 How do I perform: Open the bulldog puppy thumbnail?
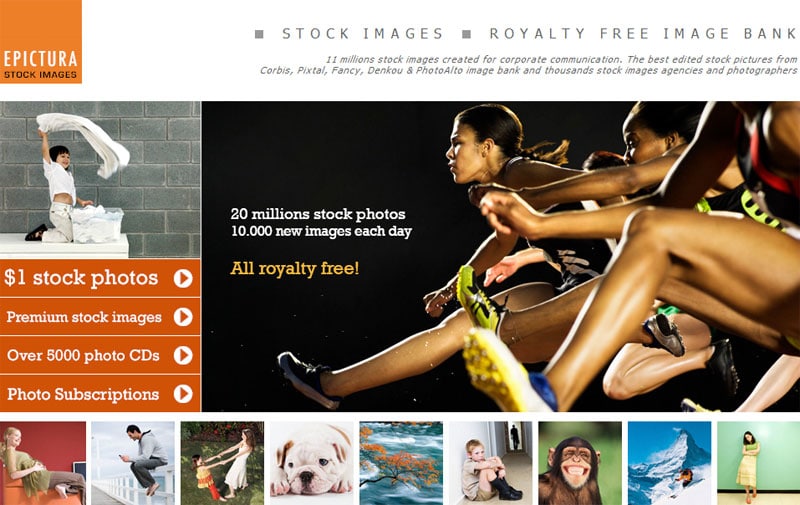(312, 463)
